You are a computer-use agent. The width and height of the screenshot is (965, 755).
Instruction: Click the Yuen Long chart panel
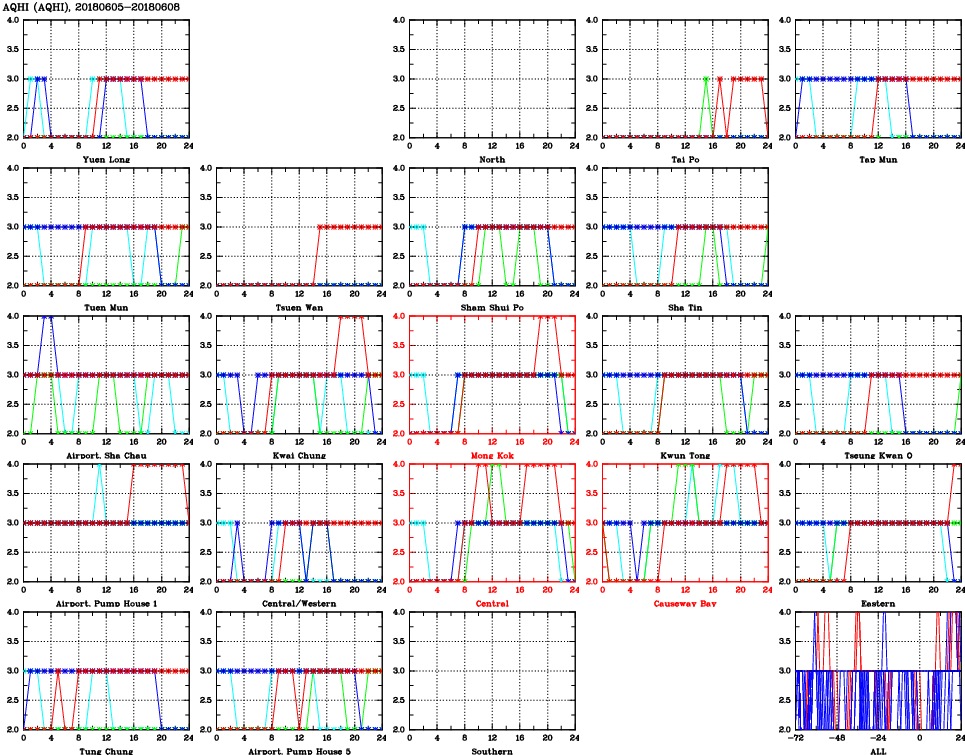point(105,78)
